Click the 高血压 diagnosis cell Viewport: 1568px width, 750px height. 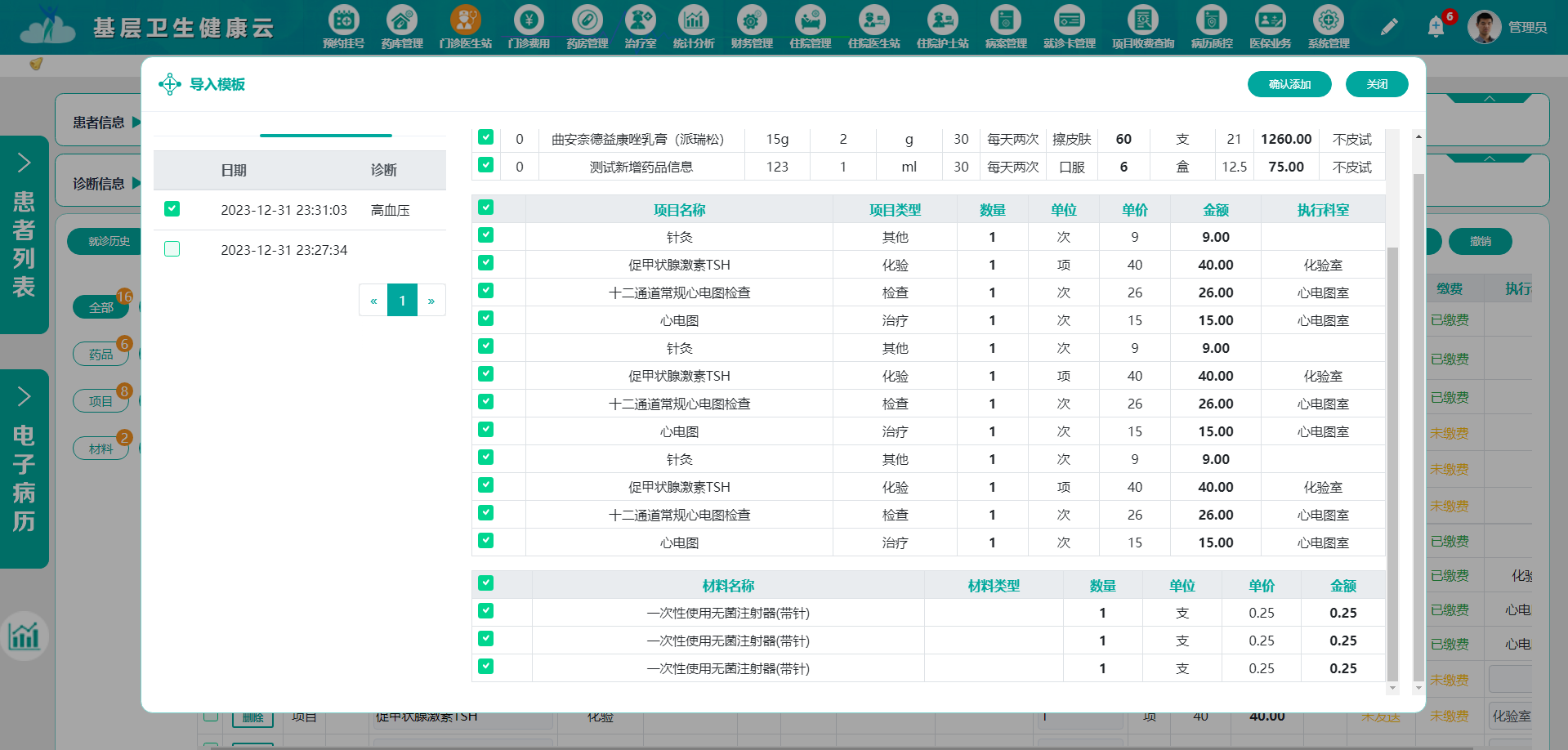(391, 210)
